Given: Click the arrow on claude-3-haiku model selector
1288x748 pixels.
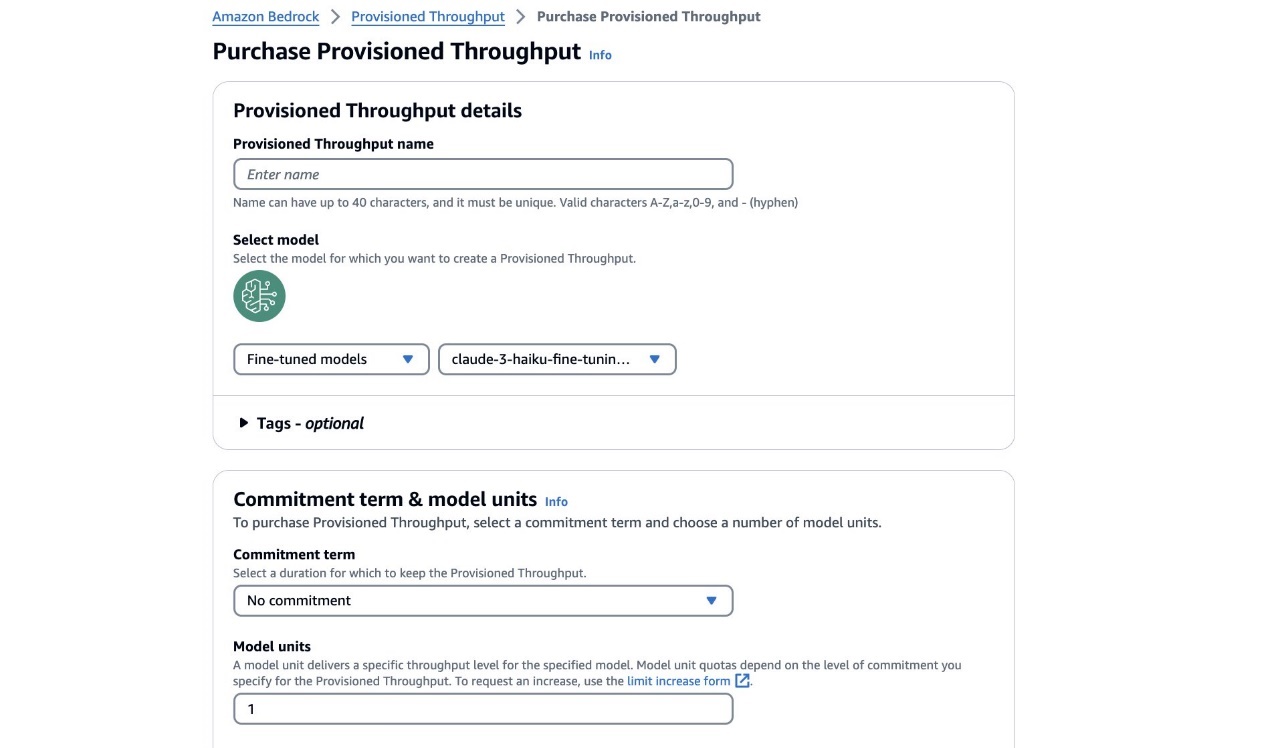Looking at the screenshot, I should [x=655, y=359].
